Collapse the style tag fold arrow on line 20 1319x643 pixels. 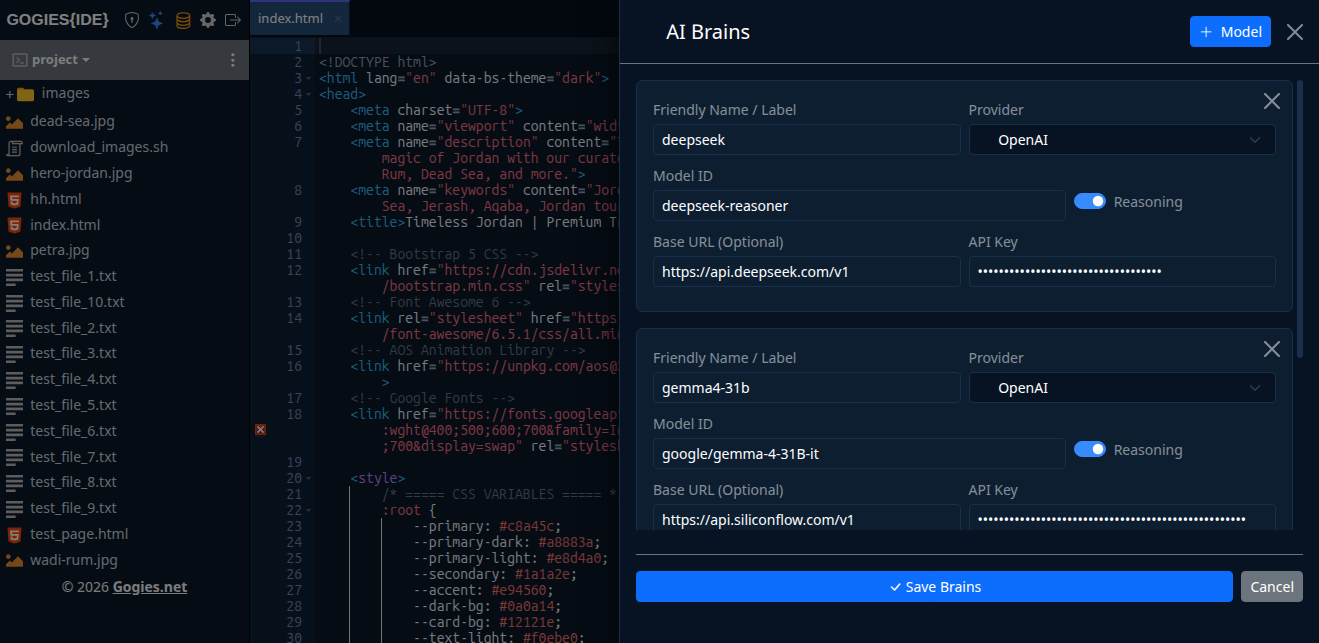(x=311, y=478)
